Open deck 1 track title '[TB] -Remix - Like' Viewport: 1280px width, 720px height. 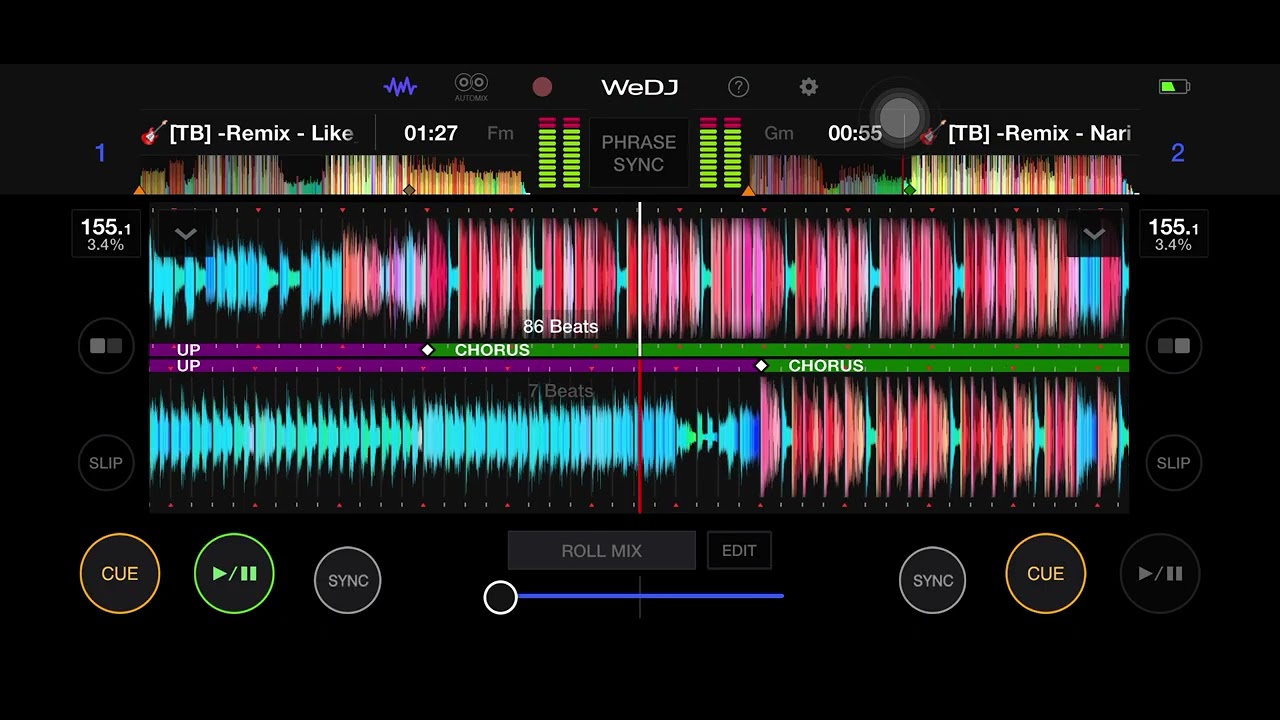(262, 133)
